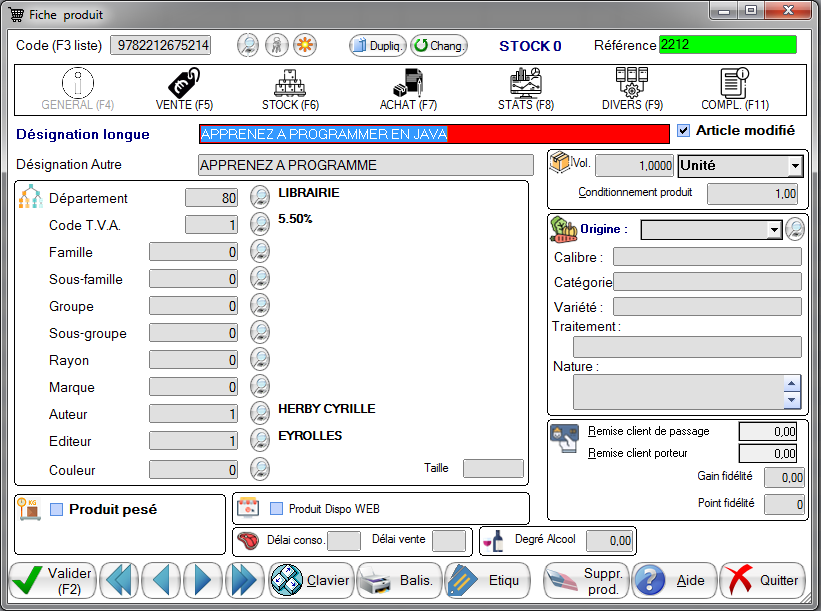Click the red Désignation longue field
The width and height of the screenshot is (821, 611).
coord(434,134)
